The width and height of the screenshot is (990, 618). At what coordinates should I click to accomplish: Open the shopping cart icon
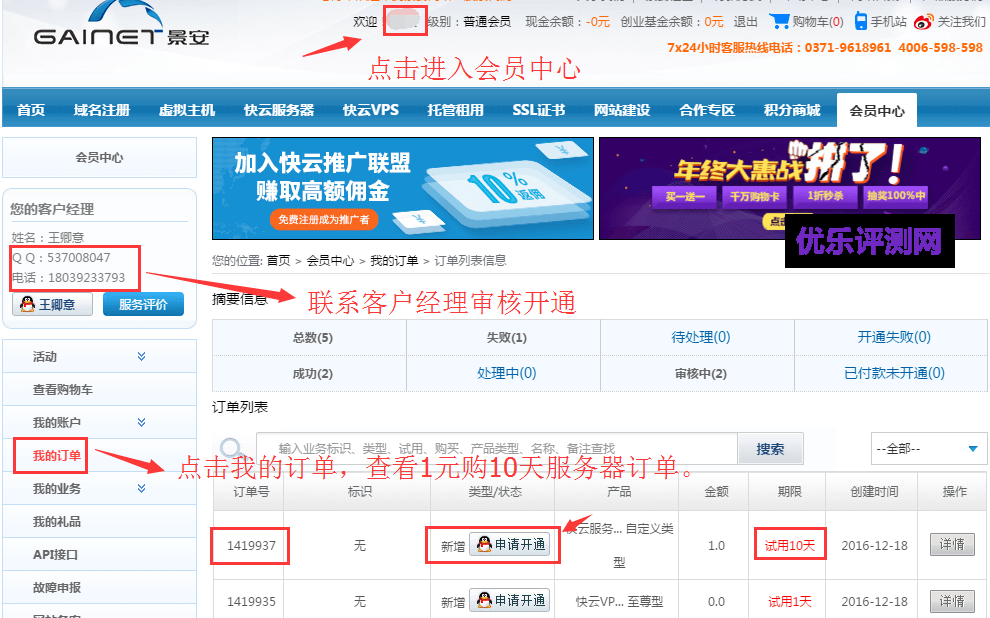click(x=779, y=21)
